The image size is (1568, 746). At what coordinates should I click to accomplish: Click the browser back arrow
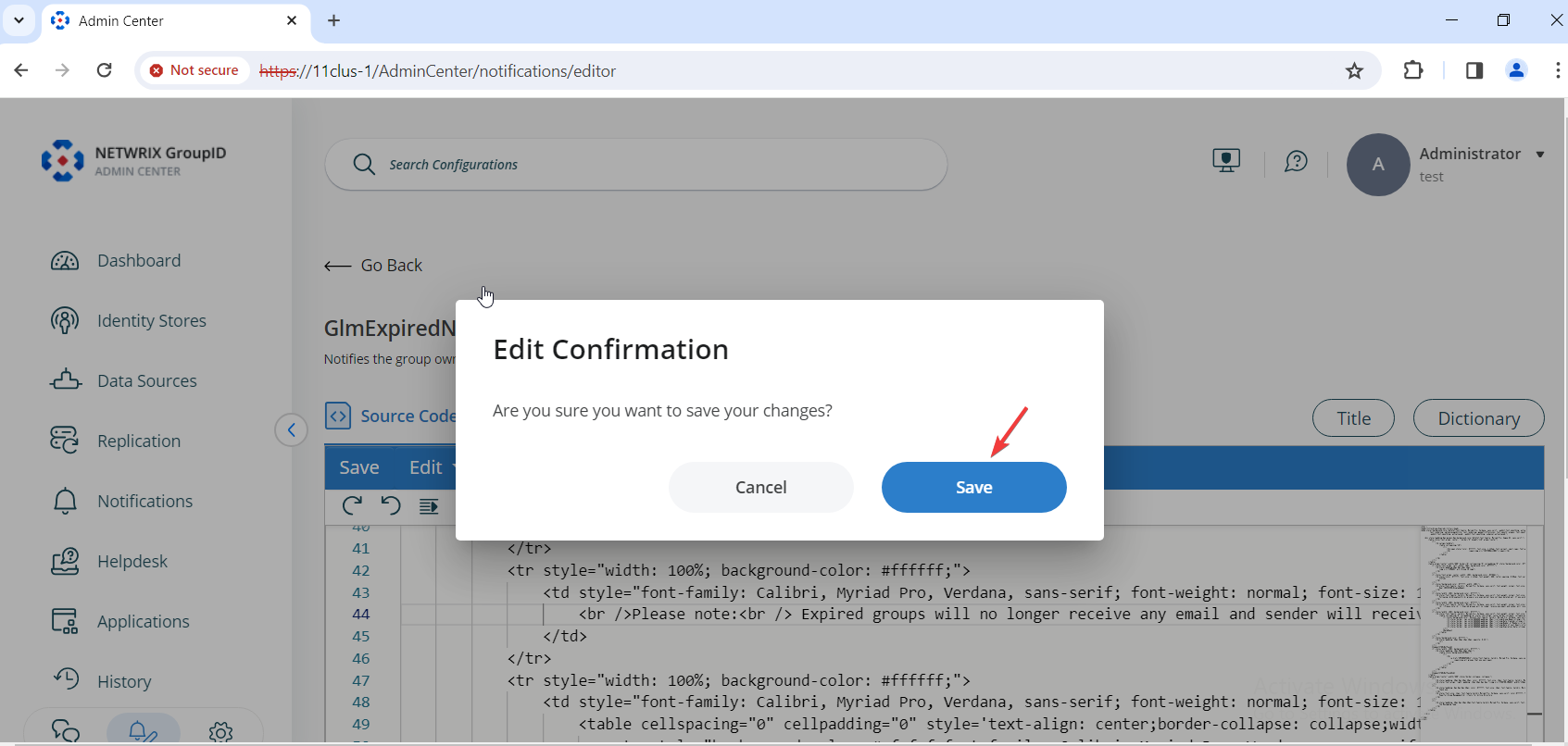tap(21, 70)
